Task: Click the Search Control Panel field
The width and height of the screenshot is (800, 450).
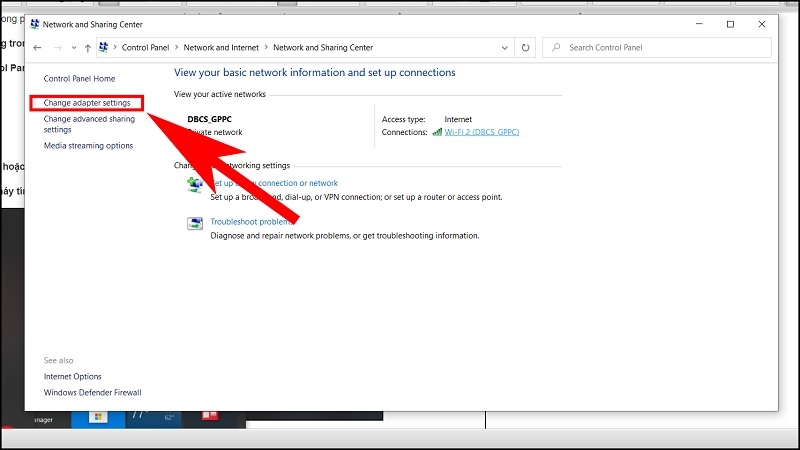Action: pos(657,47)
